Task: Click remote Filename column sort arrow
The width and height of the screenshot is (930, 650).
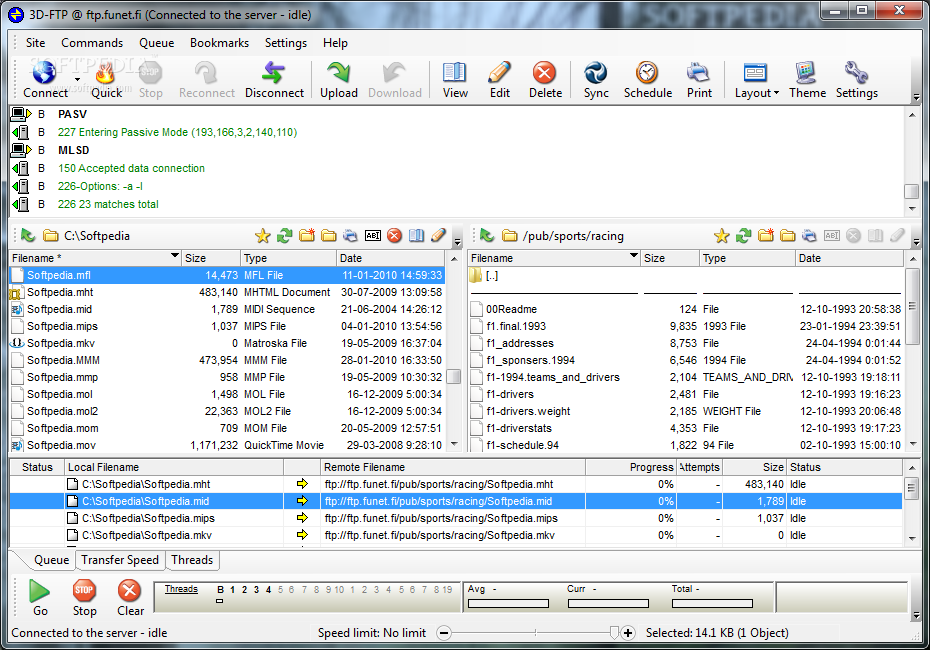Action: [633, 256]
